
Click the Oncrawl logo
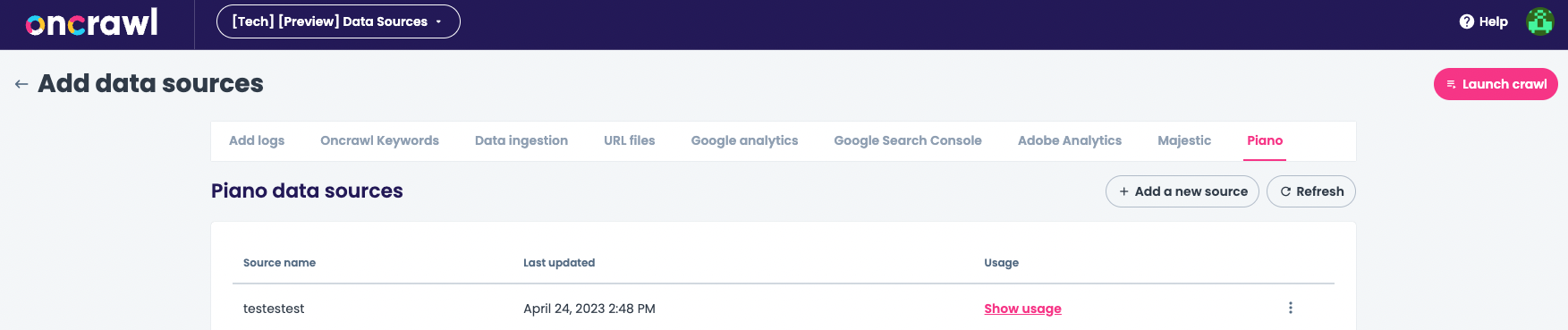point(92,21)
